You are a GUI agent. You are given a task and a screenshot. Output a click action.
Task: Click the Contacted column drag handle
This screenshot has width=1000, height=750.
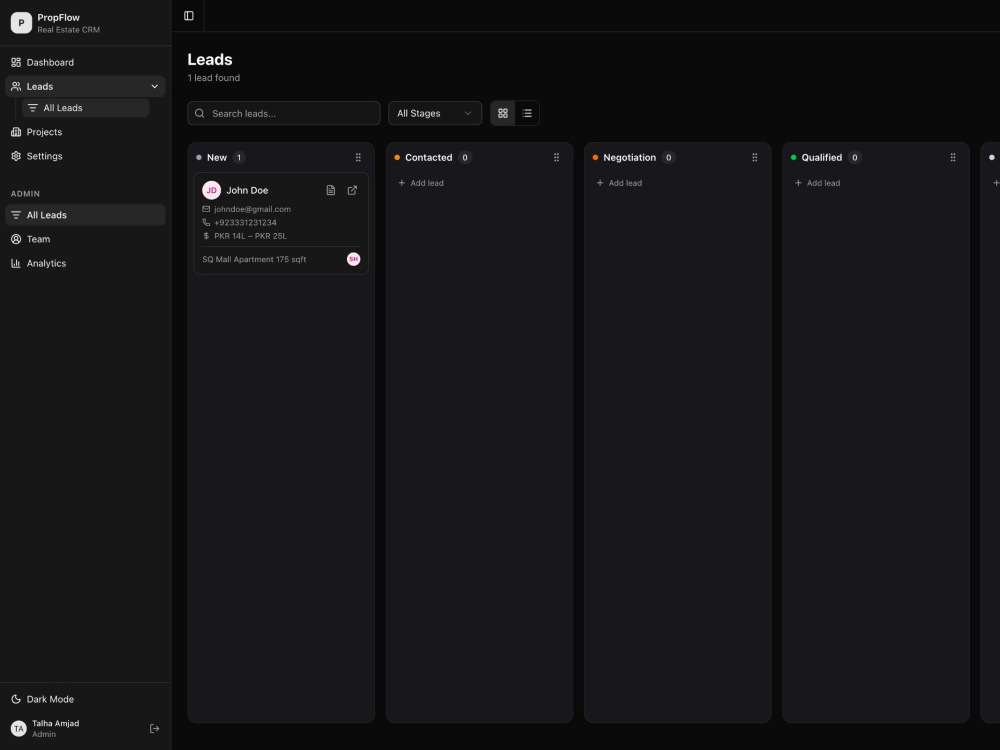[557, 158]
